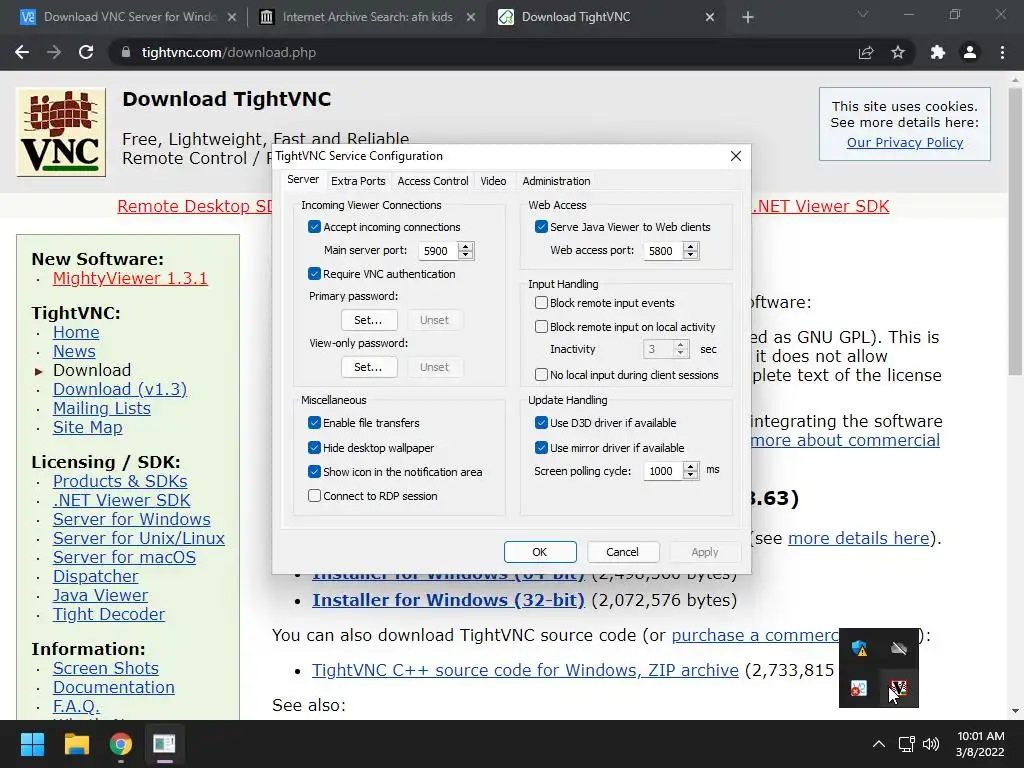
Task: Toggle Show icon in the notification area
Action: coord(314,472)
